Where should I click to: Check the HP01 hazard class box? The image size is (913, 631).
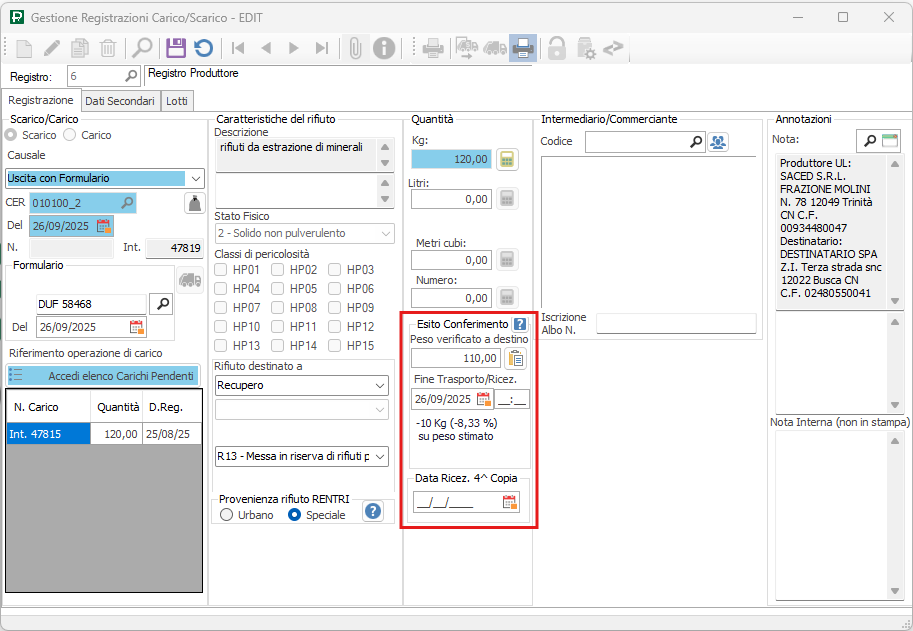click(x=222, y=270)
